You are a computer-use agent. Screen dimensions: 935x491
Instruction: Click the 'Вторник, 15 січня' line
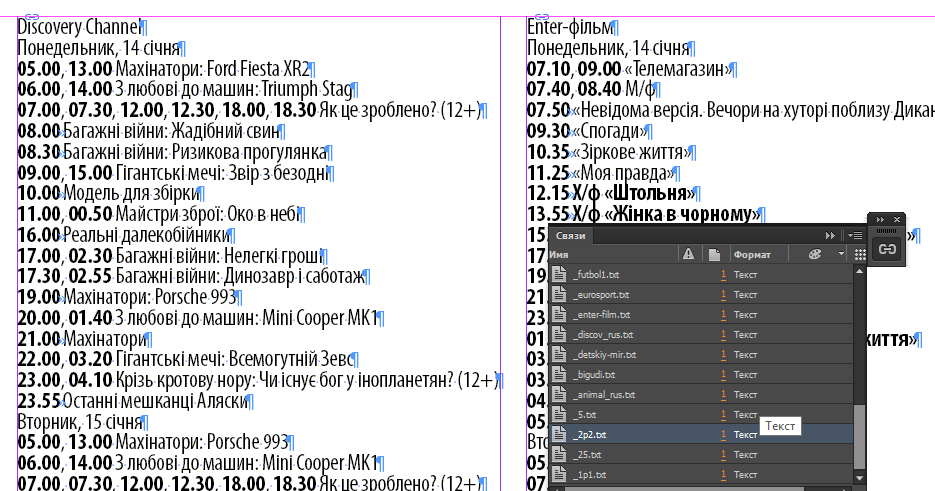(80, 422)
